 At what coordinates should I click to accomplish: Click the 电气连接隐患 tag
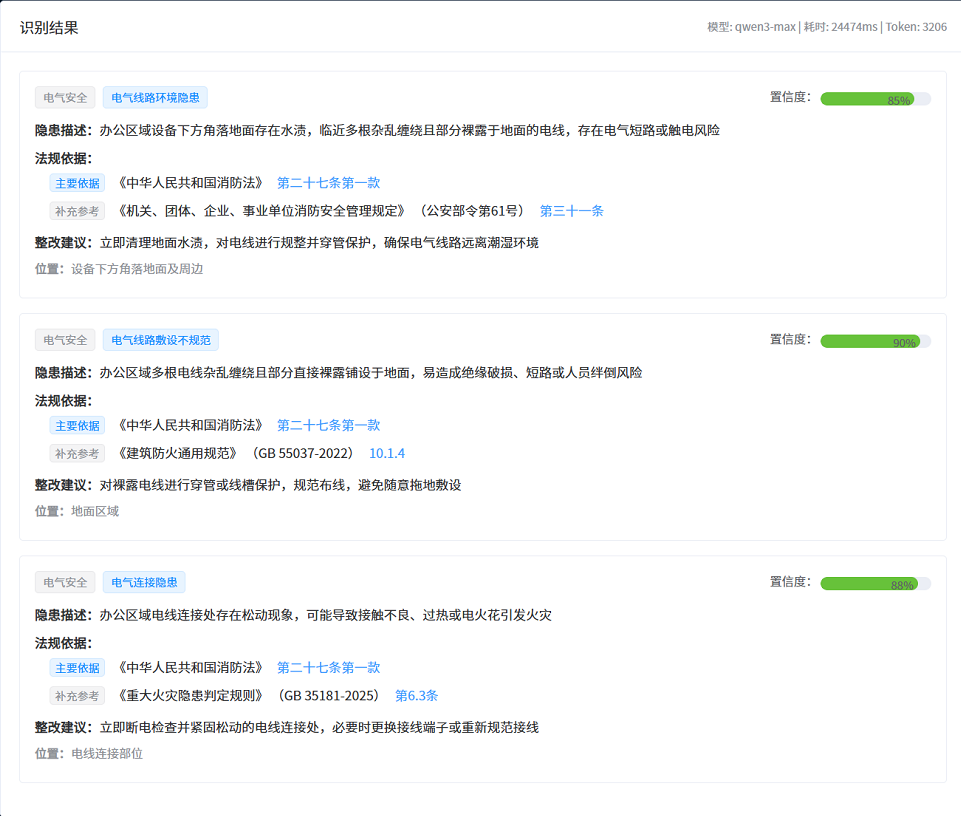[144, 583]
